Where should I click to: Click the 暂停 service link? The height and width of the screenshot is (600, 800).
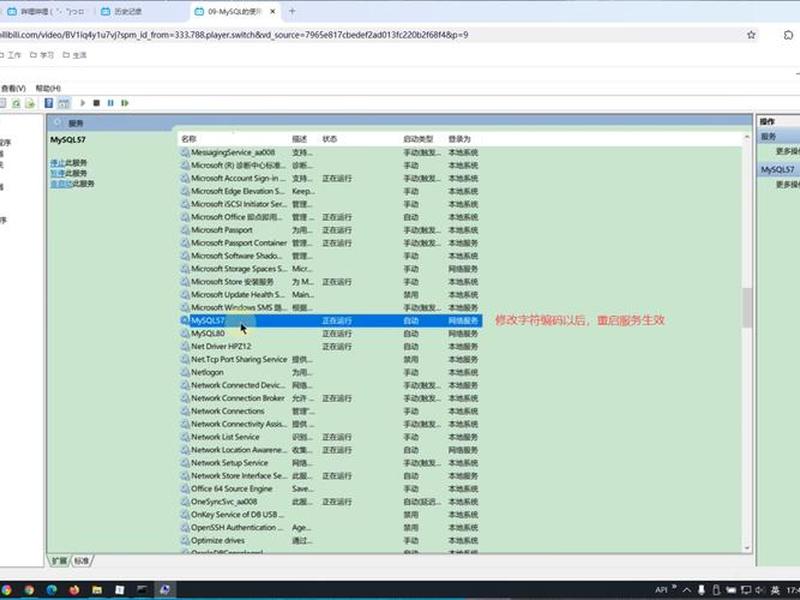[x=57, y=173]
